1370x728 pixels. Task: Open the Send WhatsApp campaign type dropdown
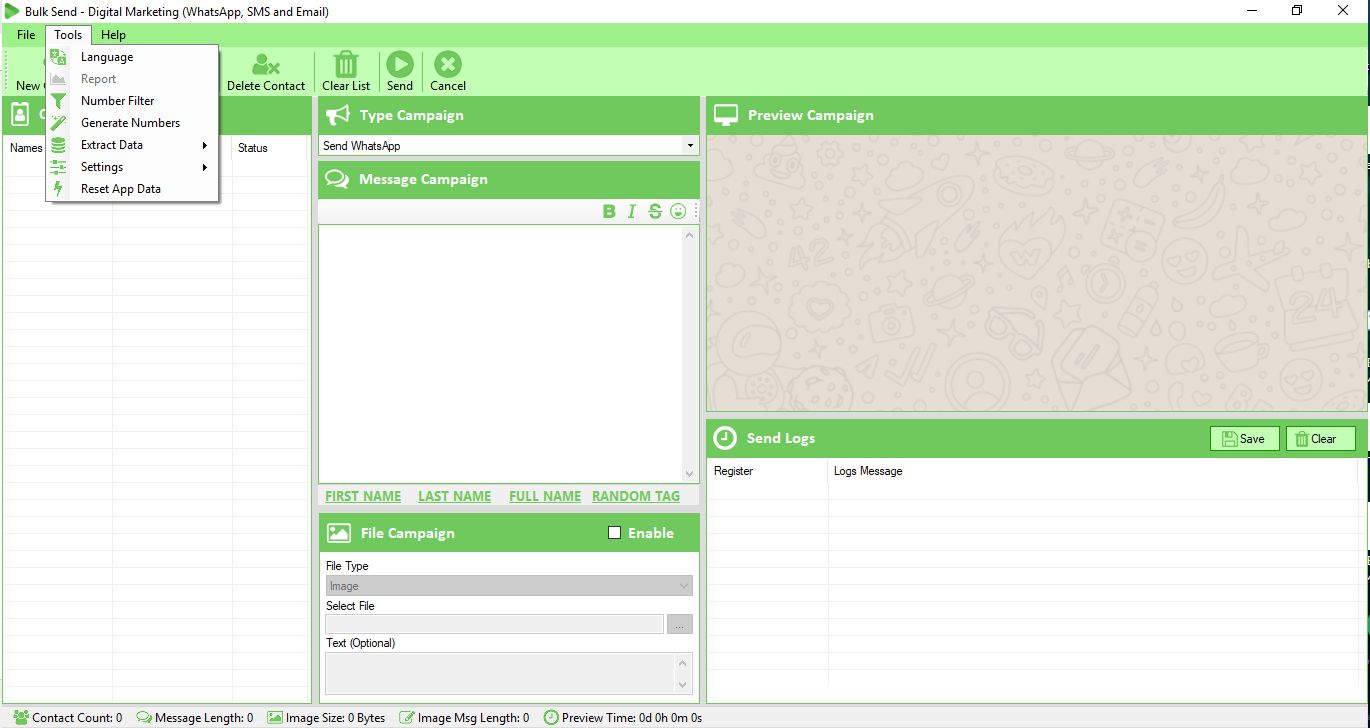(690, 146)
